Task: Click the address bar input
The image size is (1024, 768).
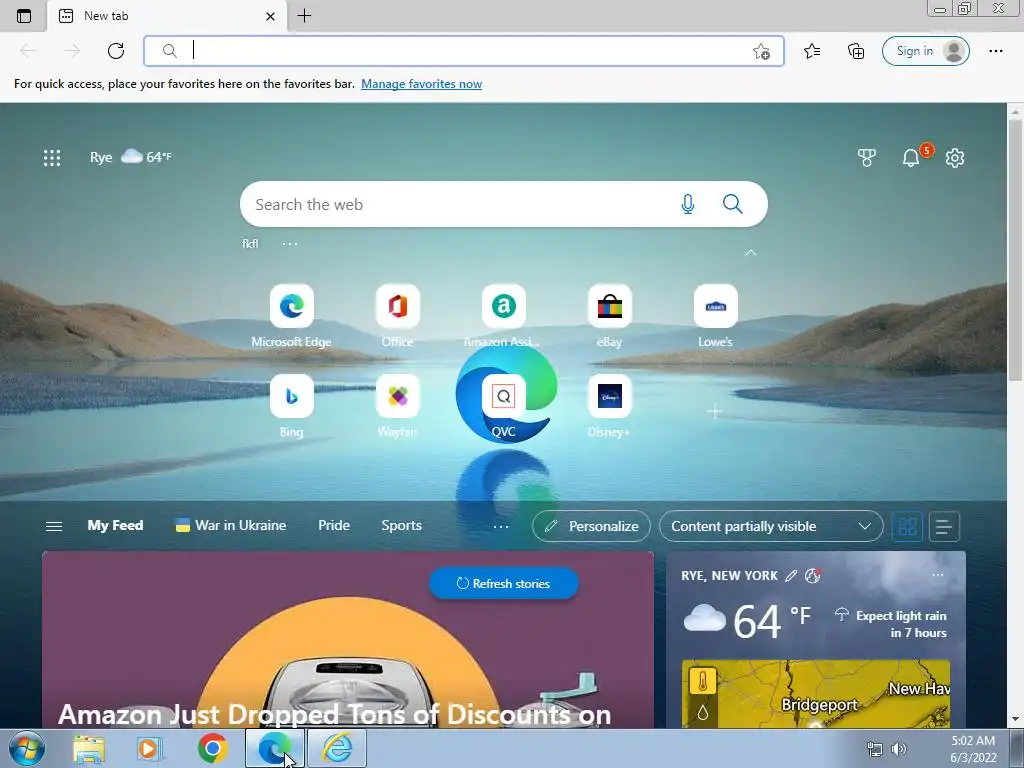Action: pyautogui.click(x=464, y=51)
